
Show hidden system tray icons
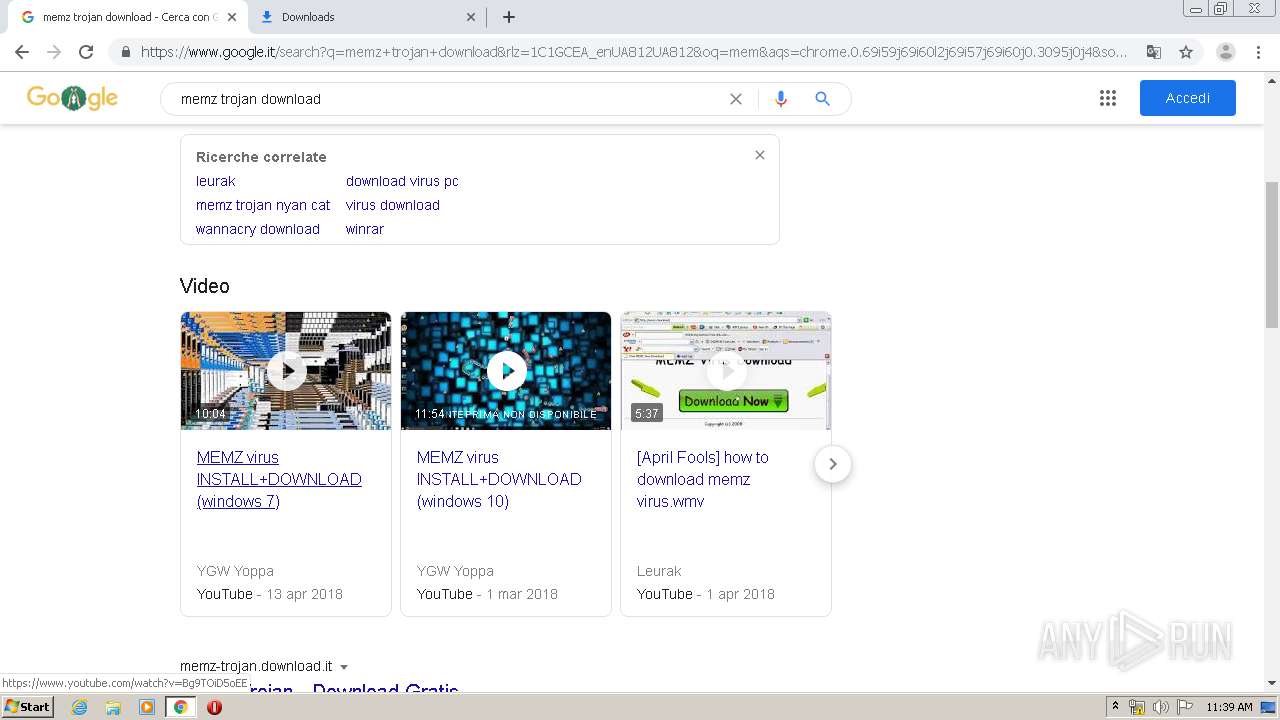pyautogui.click(x=1115, y=707)
